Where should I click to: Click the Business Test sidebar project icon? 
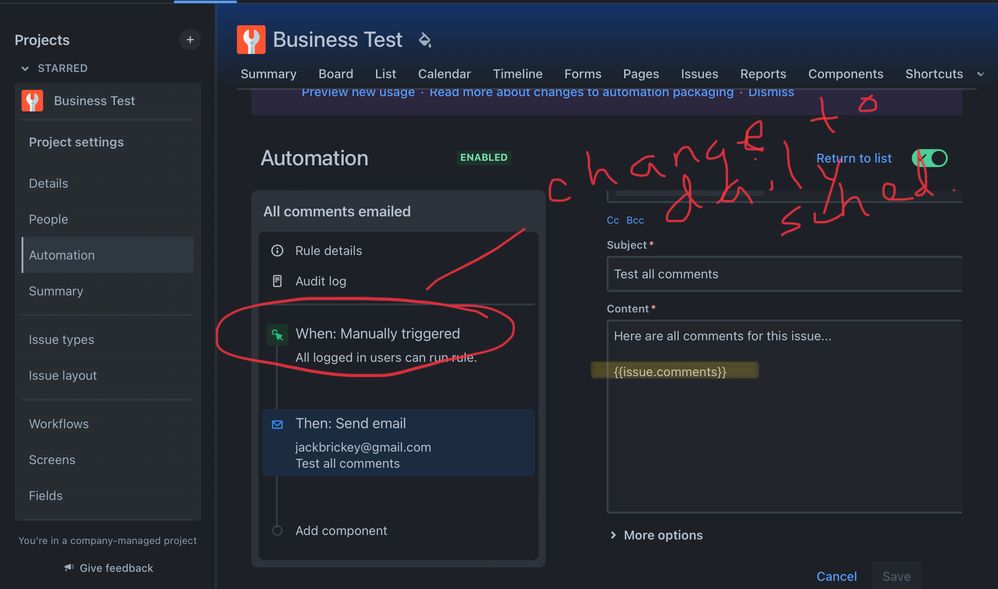point(32,101)
